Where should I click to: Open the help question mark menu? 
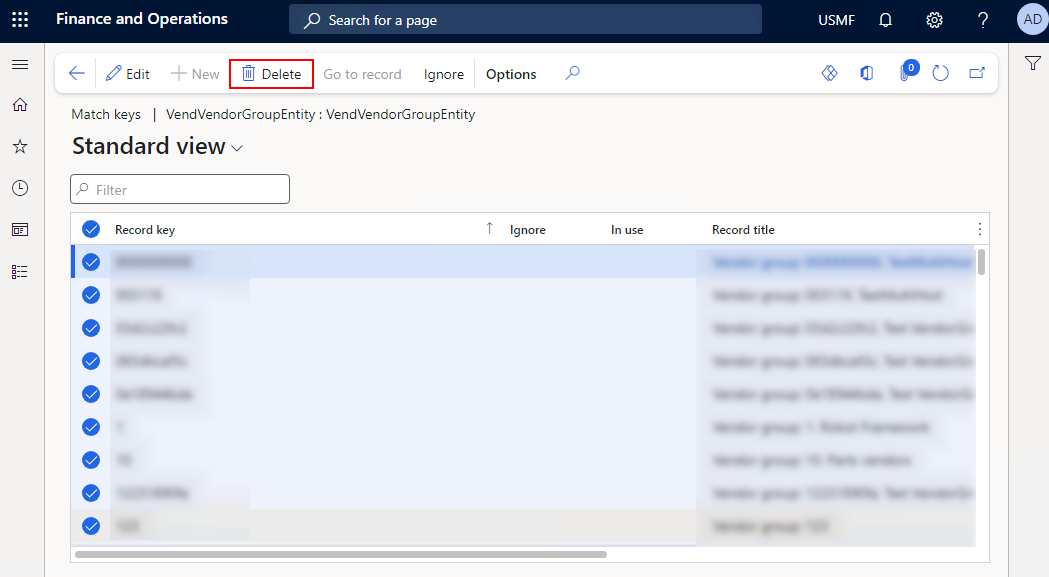click(x=983, y=20)
